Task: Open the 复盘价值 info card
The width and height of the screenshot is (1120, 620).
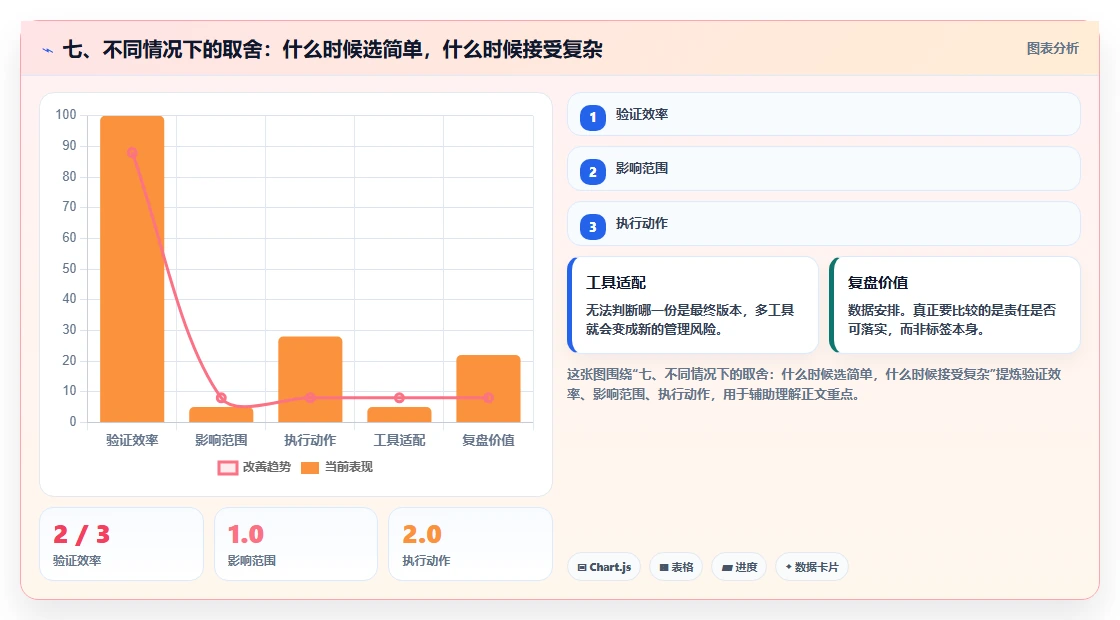Action: click(954, 305)
